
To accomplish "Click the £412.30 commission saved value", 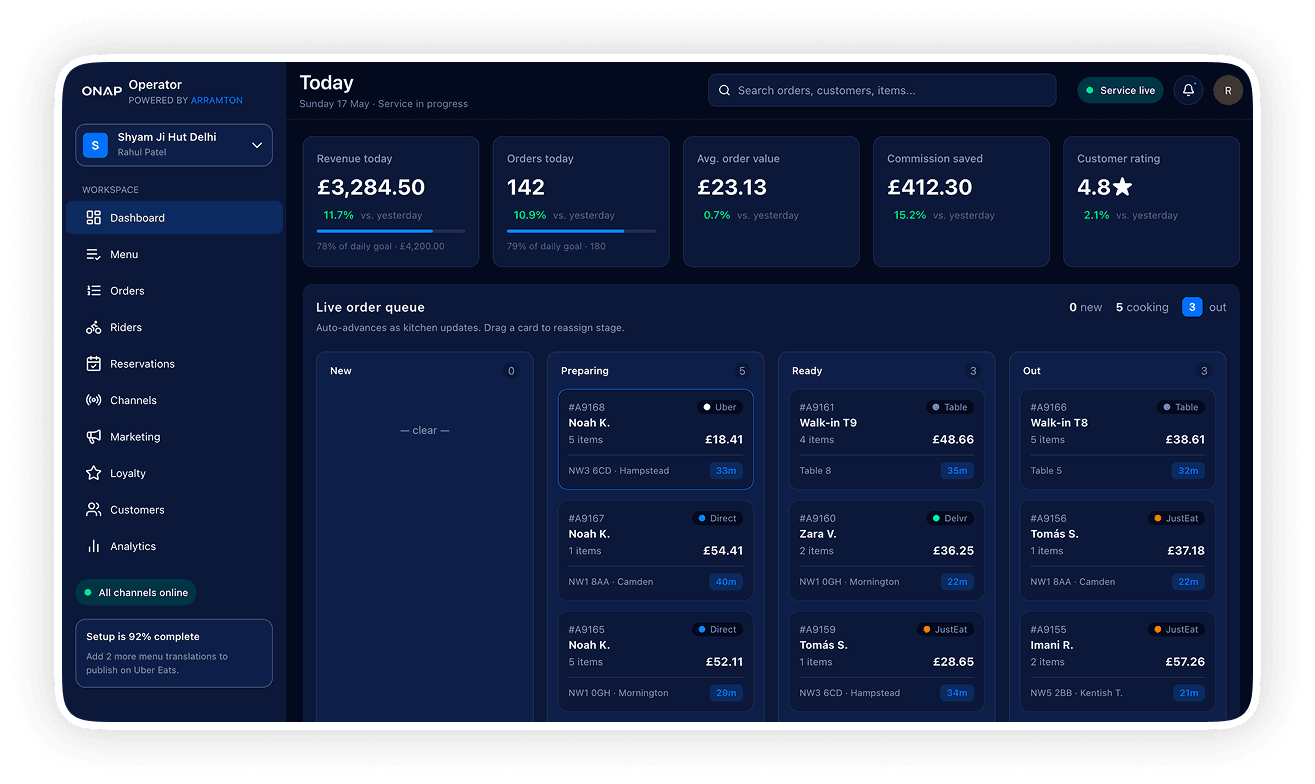I will point(930,187).
